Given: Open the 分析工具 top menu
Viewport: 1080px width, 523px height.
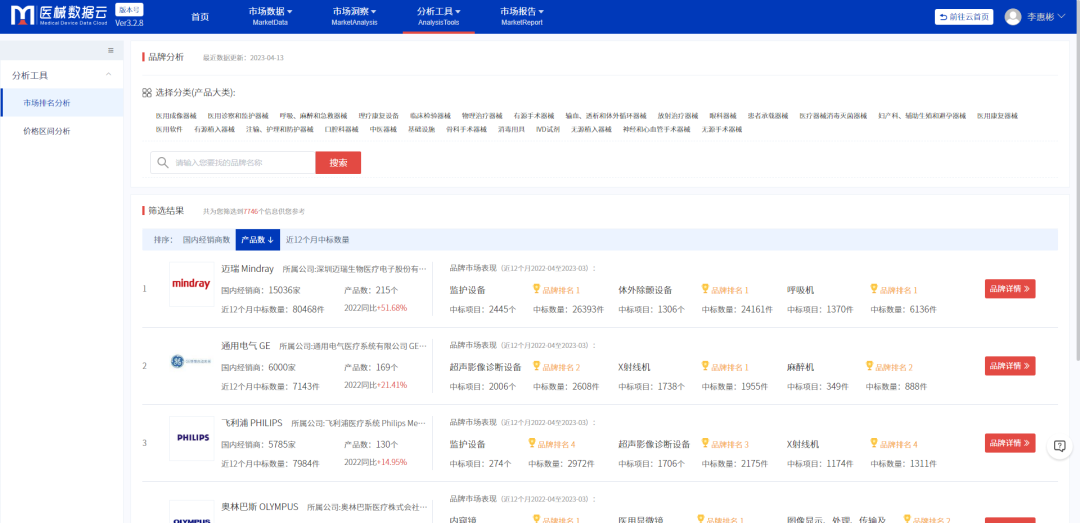Looking at the screenshot, I should pos(438,16).
